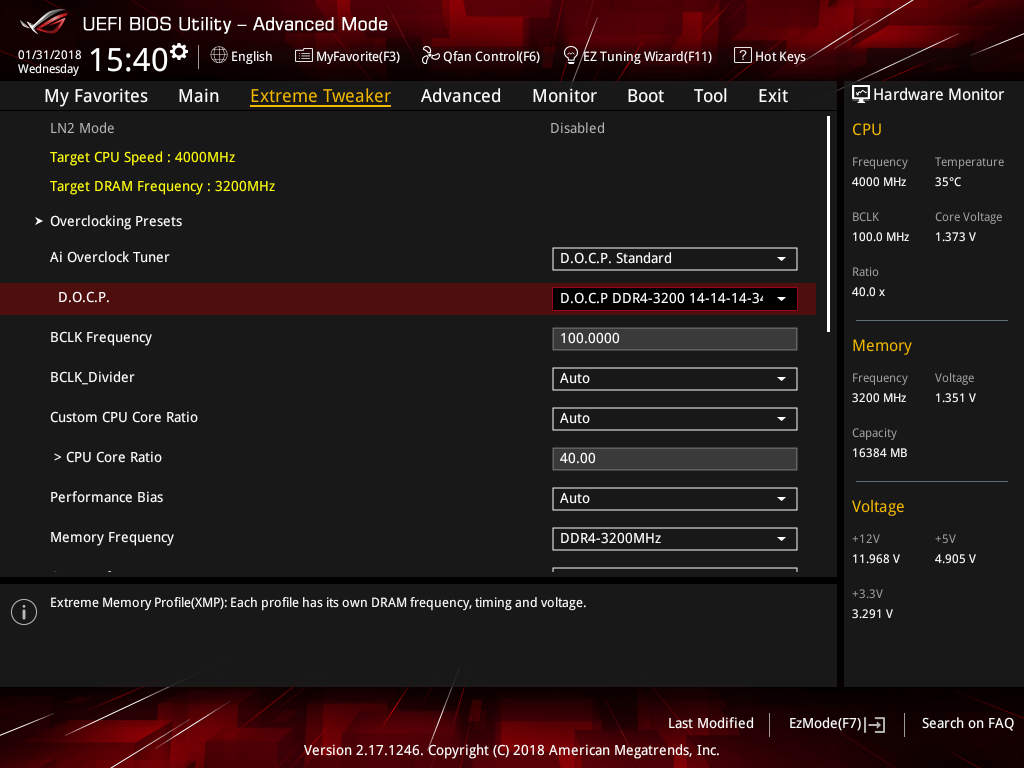1024x768 pixels.
Task: Click the MyFavorite list icon
Action: [304, 56]
